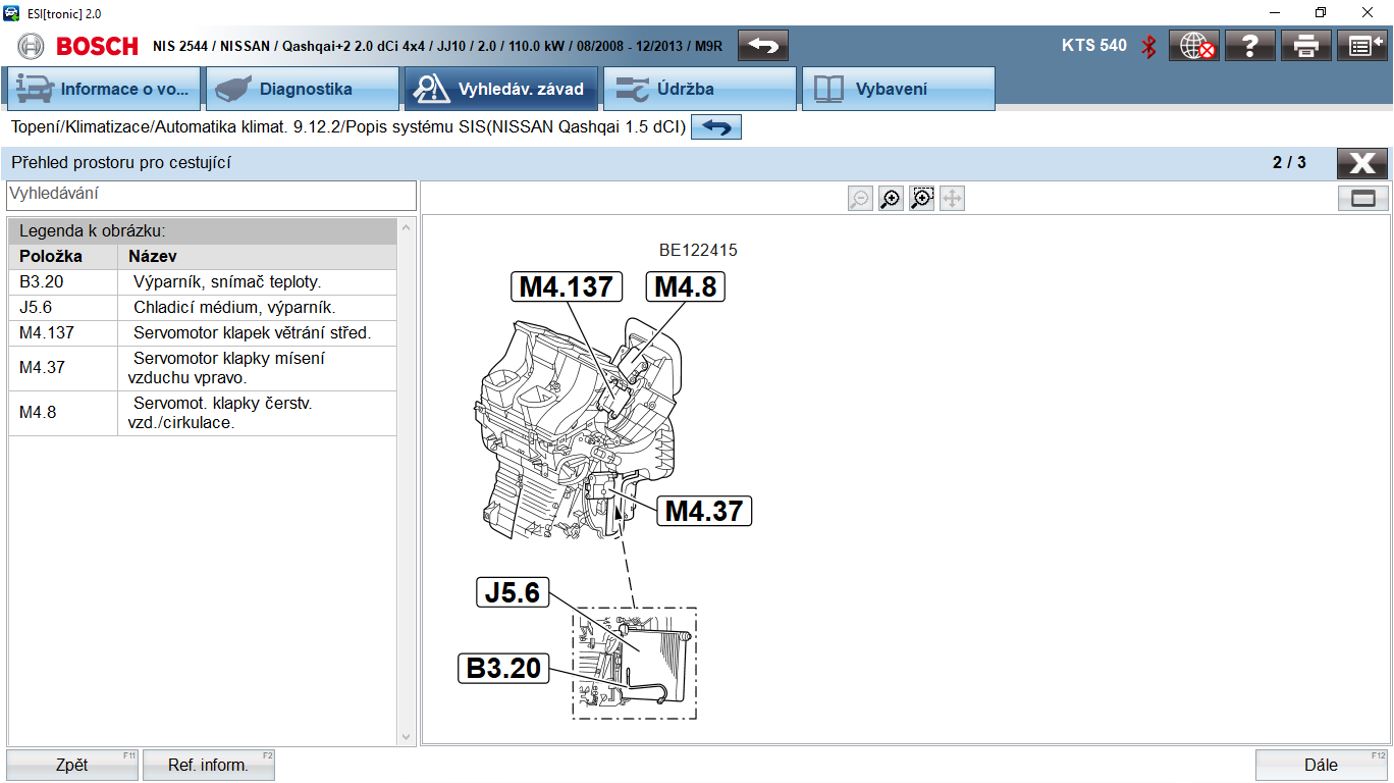Click the Zpět button

(72, 765)
